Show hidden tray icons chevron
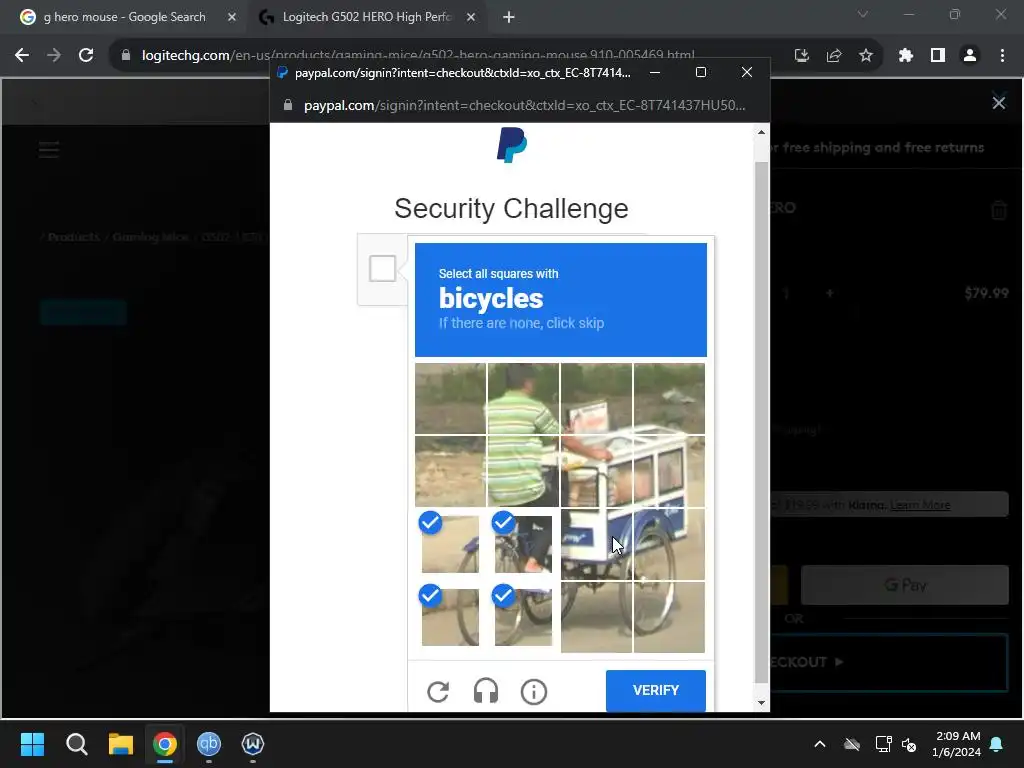 tap(820, 744)
